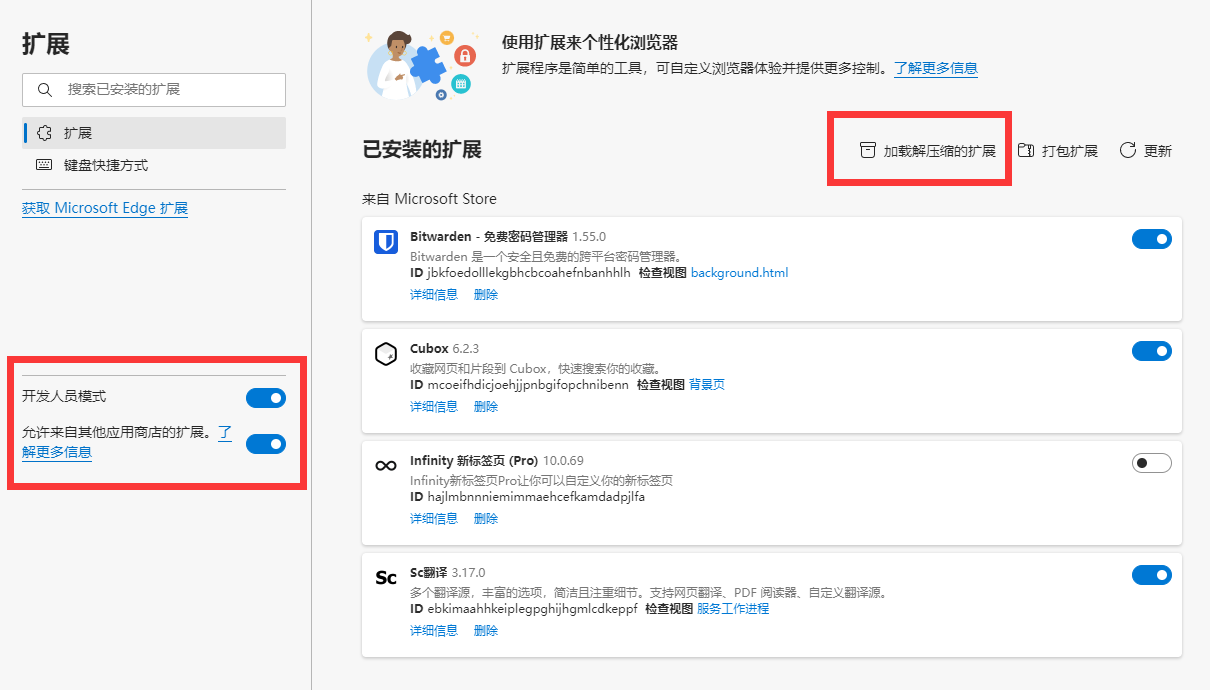Disable the Sc翻译 extension toggle
This screenshot has height=690, width=1210.
coord(1151,575)
